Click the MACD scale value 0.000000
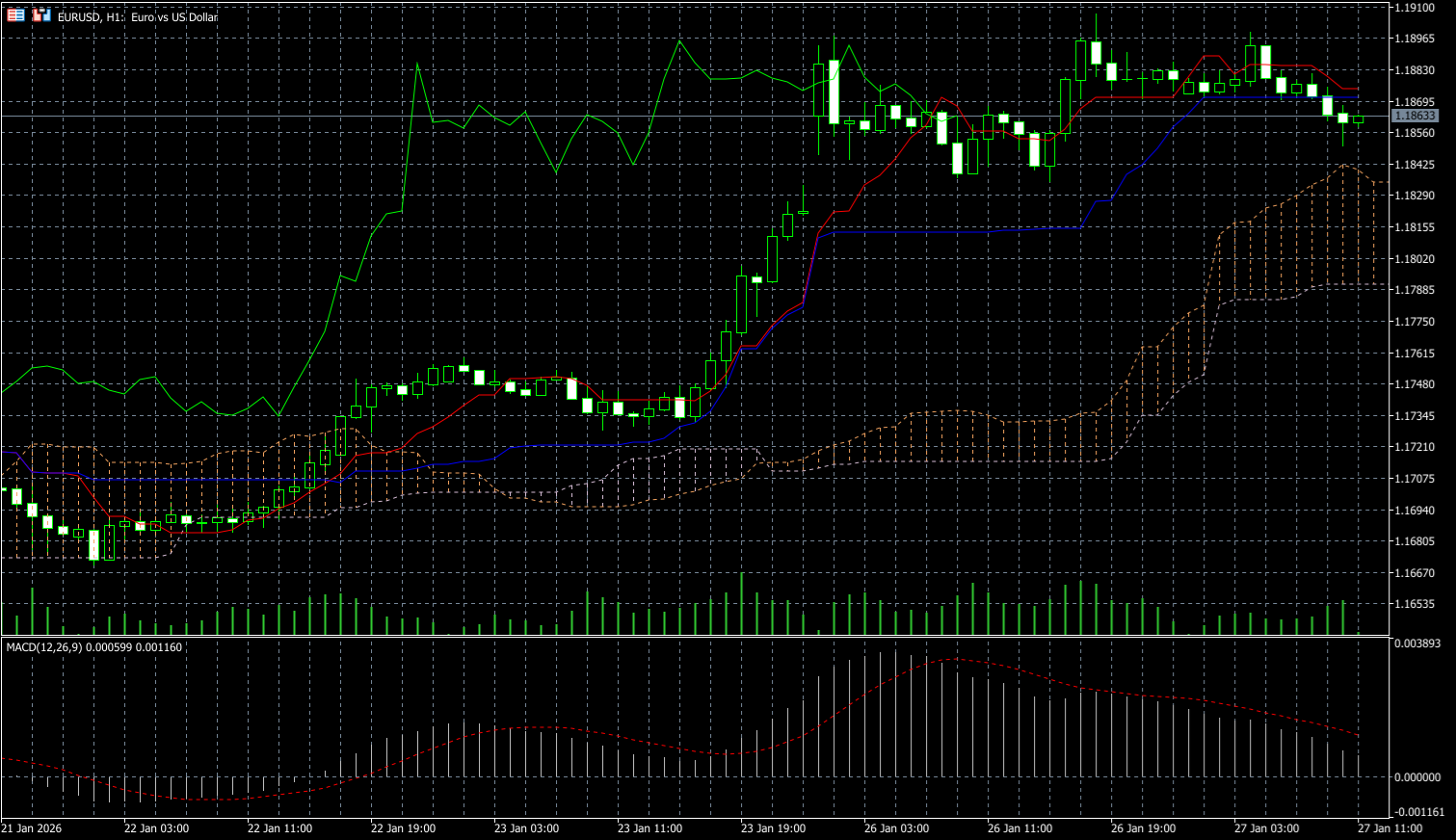 (x=1418, y=777)
